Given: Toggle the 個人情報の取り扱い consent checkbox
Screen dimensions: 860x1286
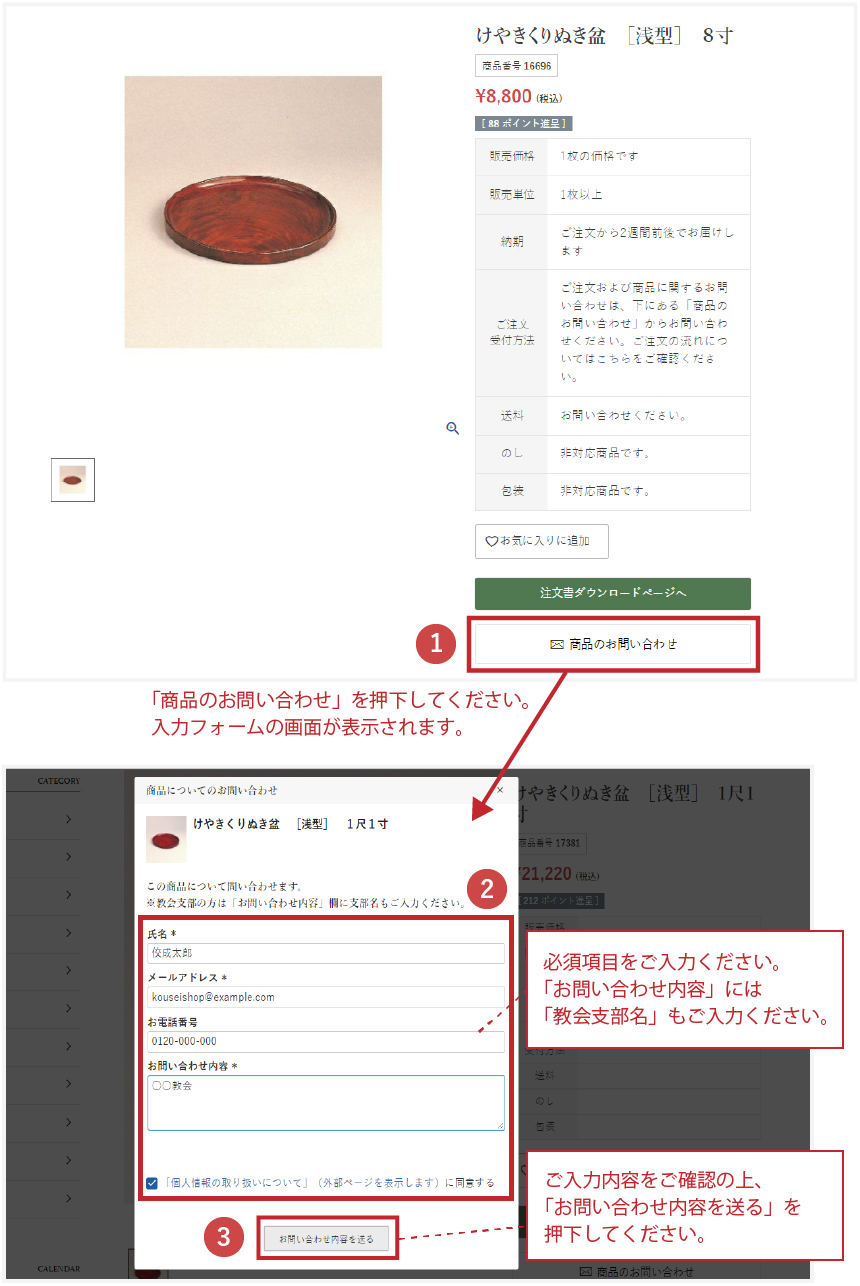Looking at the screenshot, I should pyautogui.click(x=152, y=1182).
